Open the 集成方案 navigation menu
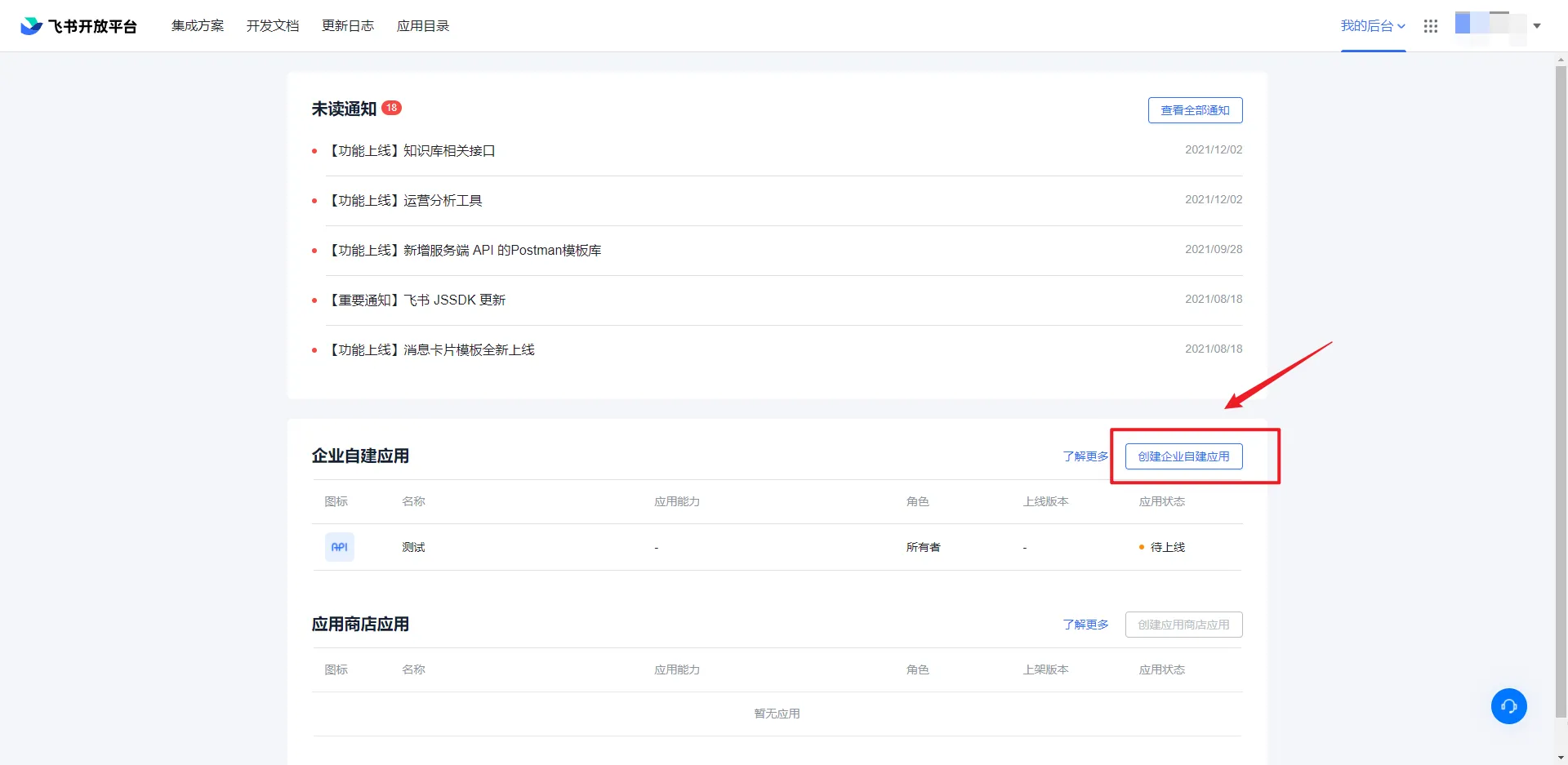The image size is (1568, 765). 198,26
